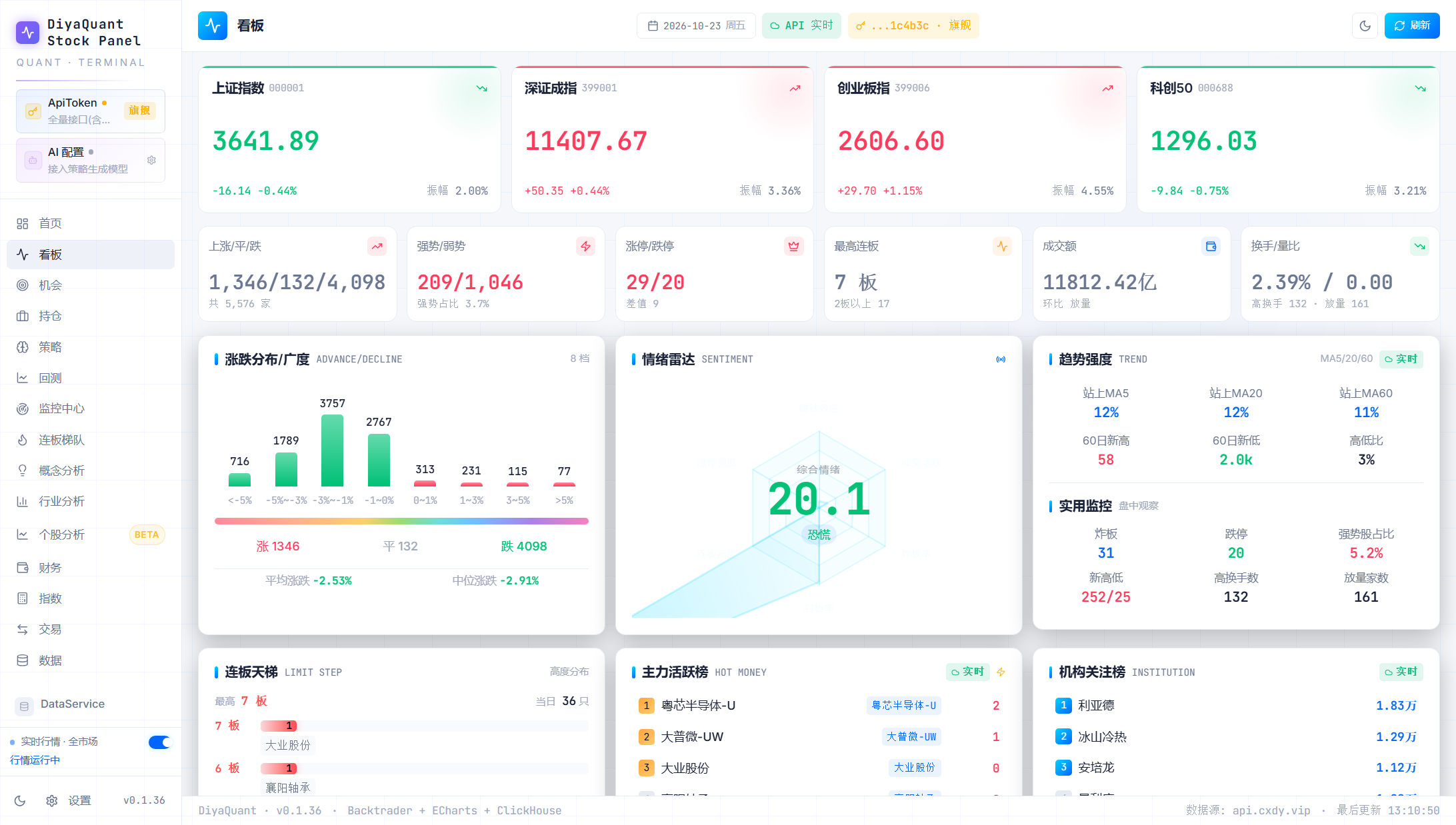Click the 刷新 refresh button
This screenshot has height=825, width=1456.
[1412, 25]
